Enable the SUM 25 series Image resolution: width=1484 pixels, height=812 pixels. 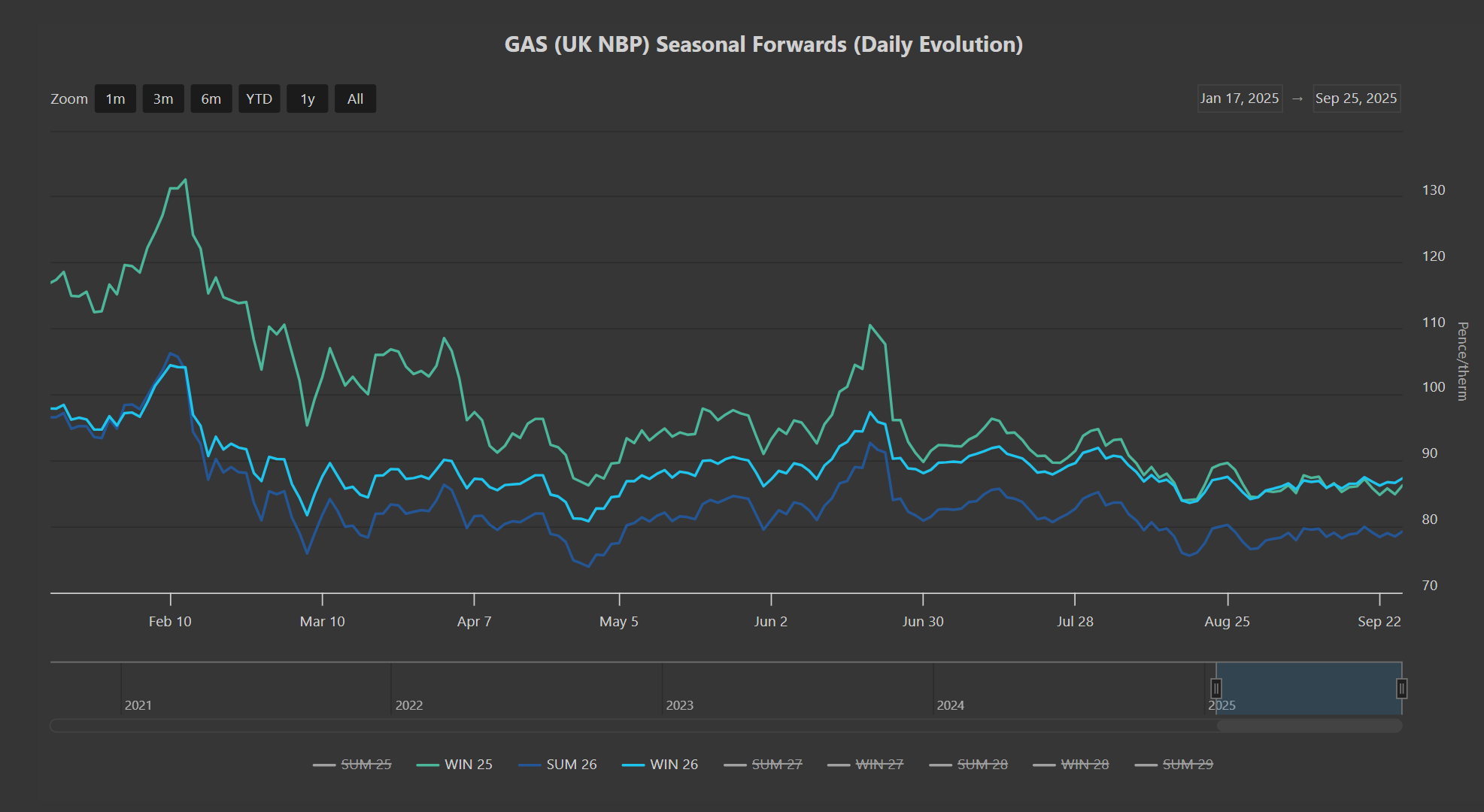pyautogui.click(x=366, y=765)
